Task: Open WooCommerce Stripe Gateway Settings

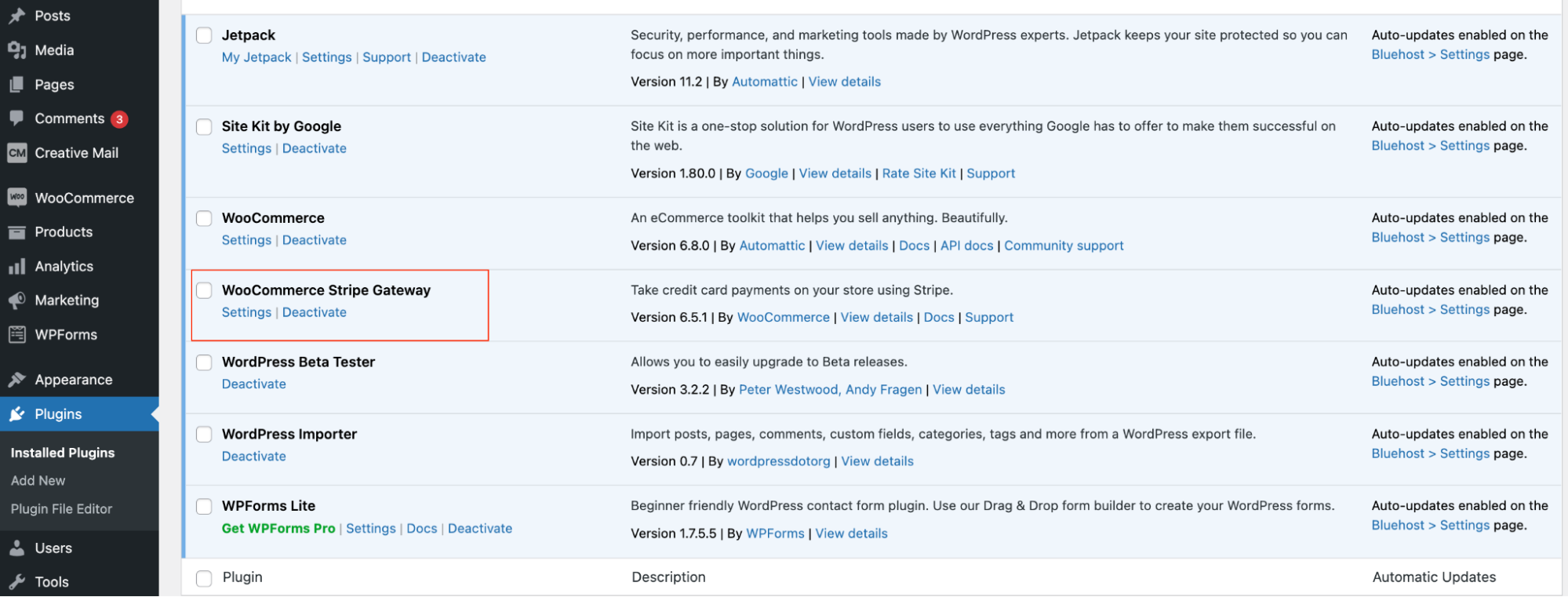Action: click(246, 312)
